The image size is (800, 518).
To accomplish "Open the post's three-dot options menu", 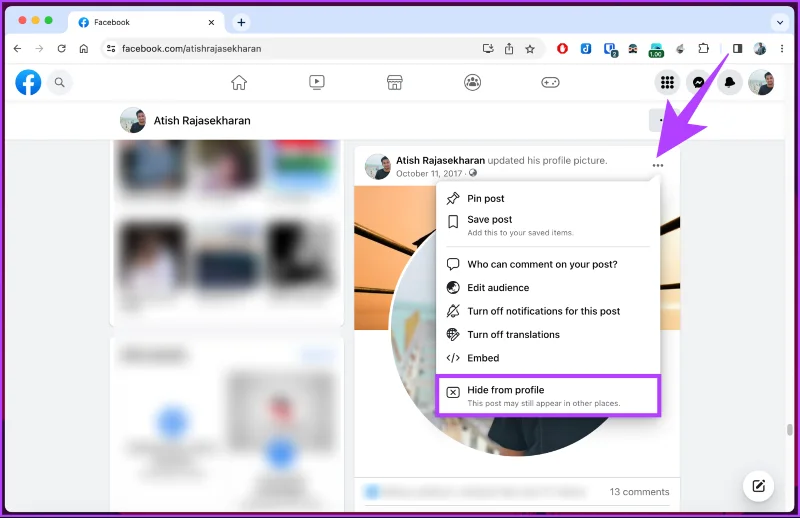I will pos(658,165).
